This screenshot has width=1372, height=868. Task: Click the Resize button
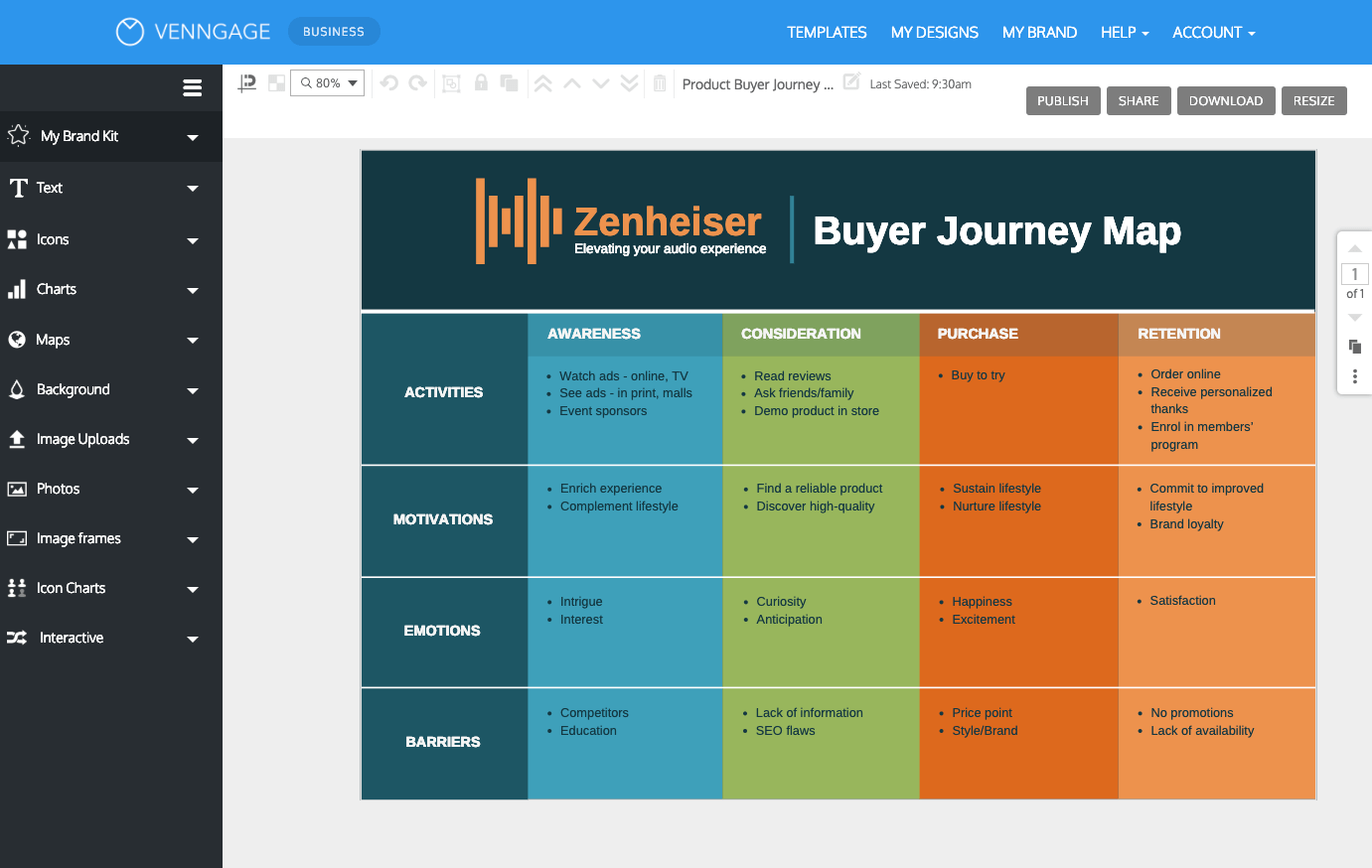tap(1313, 101)
